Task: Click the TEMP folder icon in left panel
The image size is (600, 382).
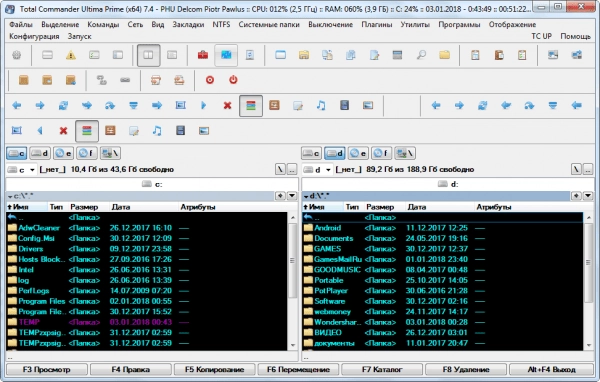Action: [12, 322]
